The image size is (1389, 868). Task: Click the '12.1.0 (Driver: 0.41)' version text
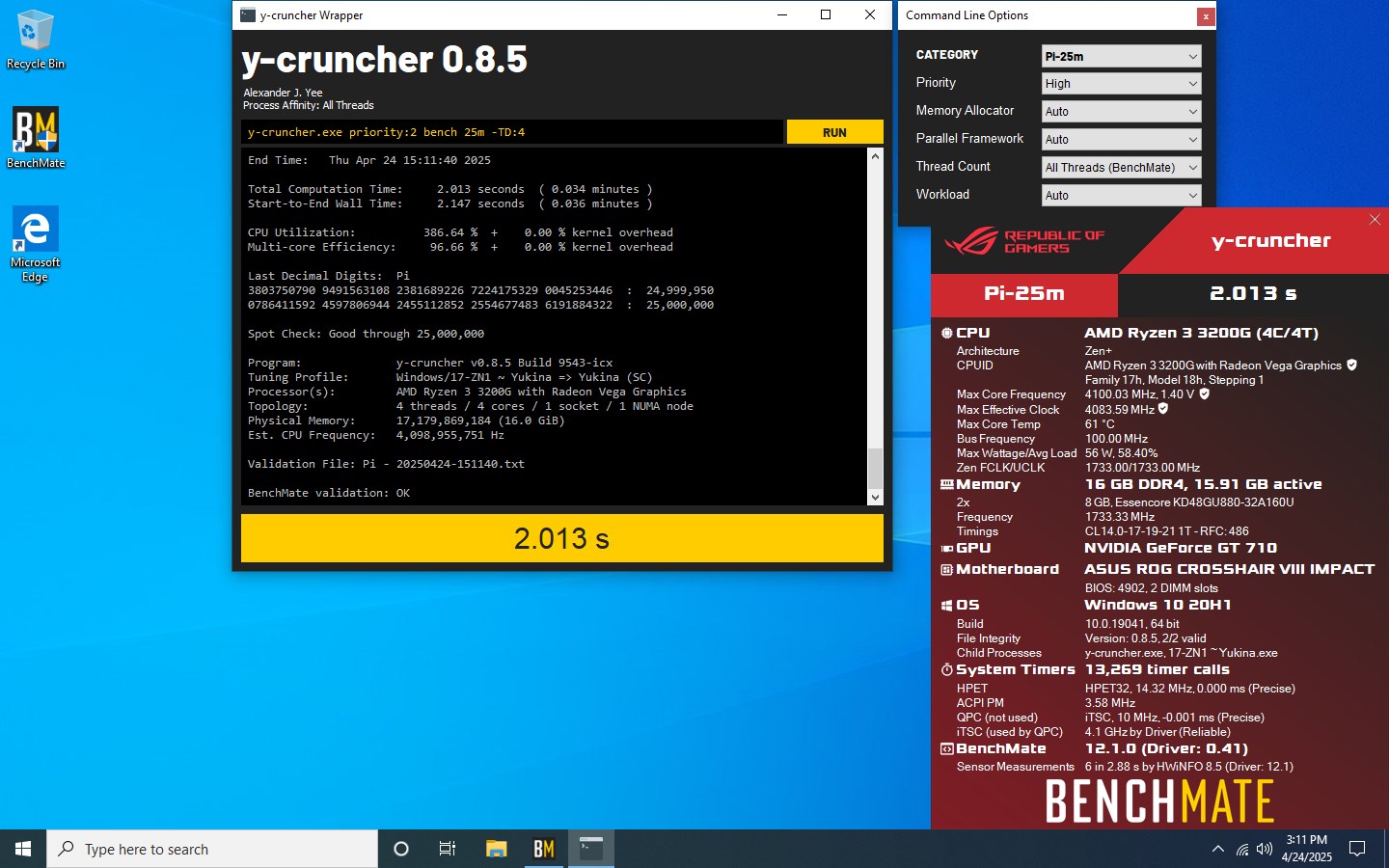1166,748
